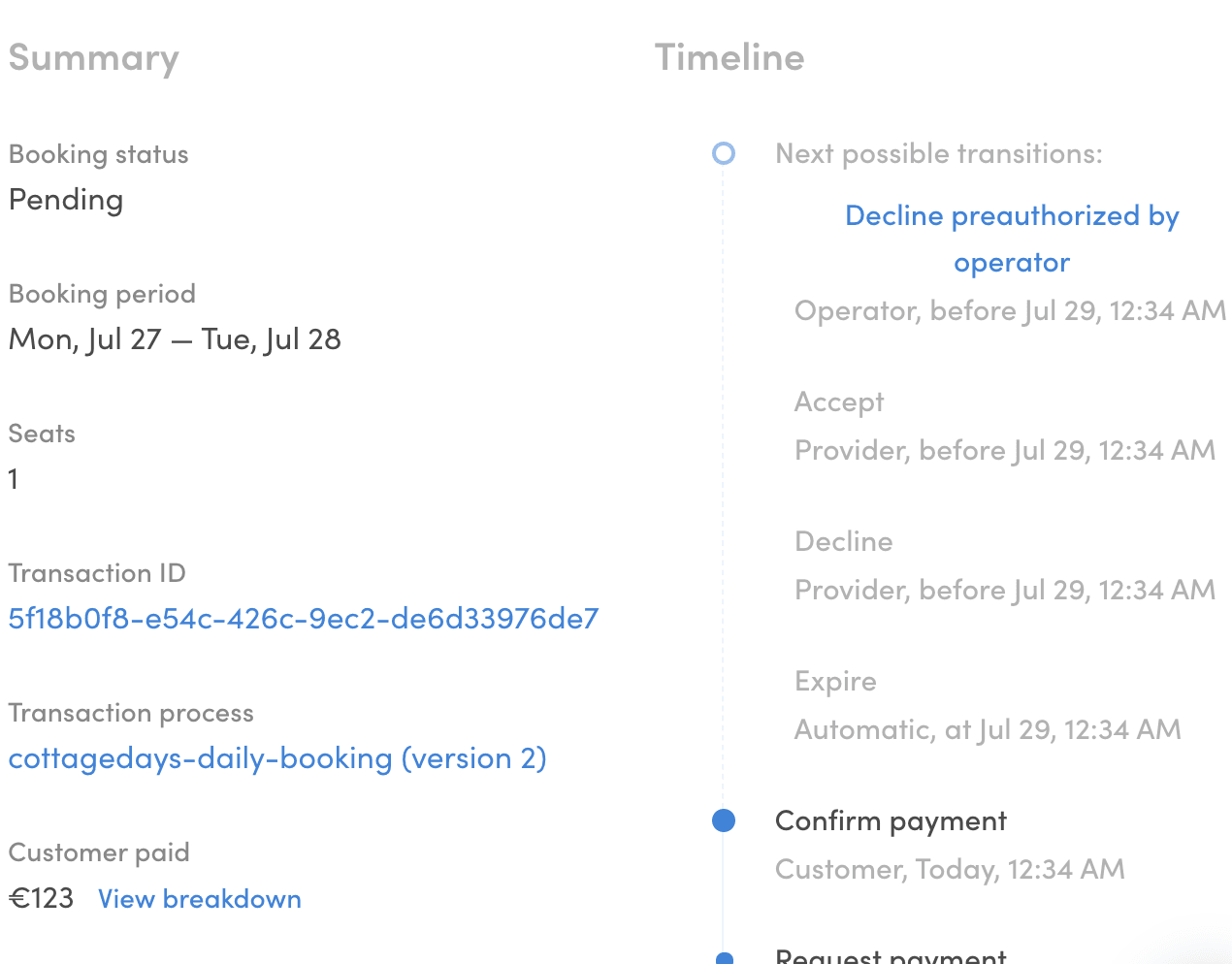
Task: Select the Accept transition in the timeline
Action: 839,402
